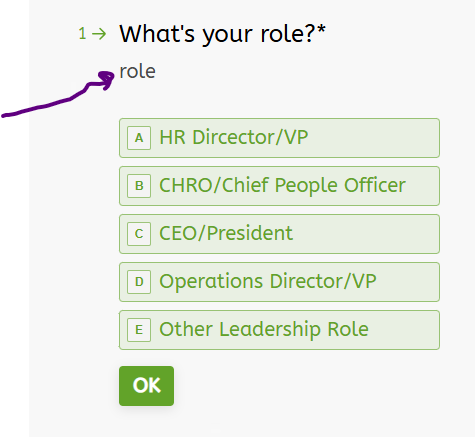Click the letter C key badge
Image resolution: width=475 pixels, height=437 pixels.
click(139, 234)
